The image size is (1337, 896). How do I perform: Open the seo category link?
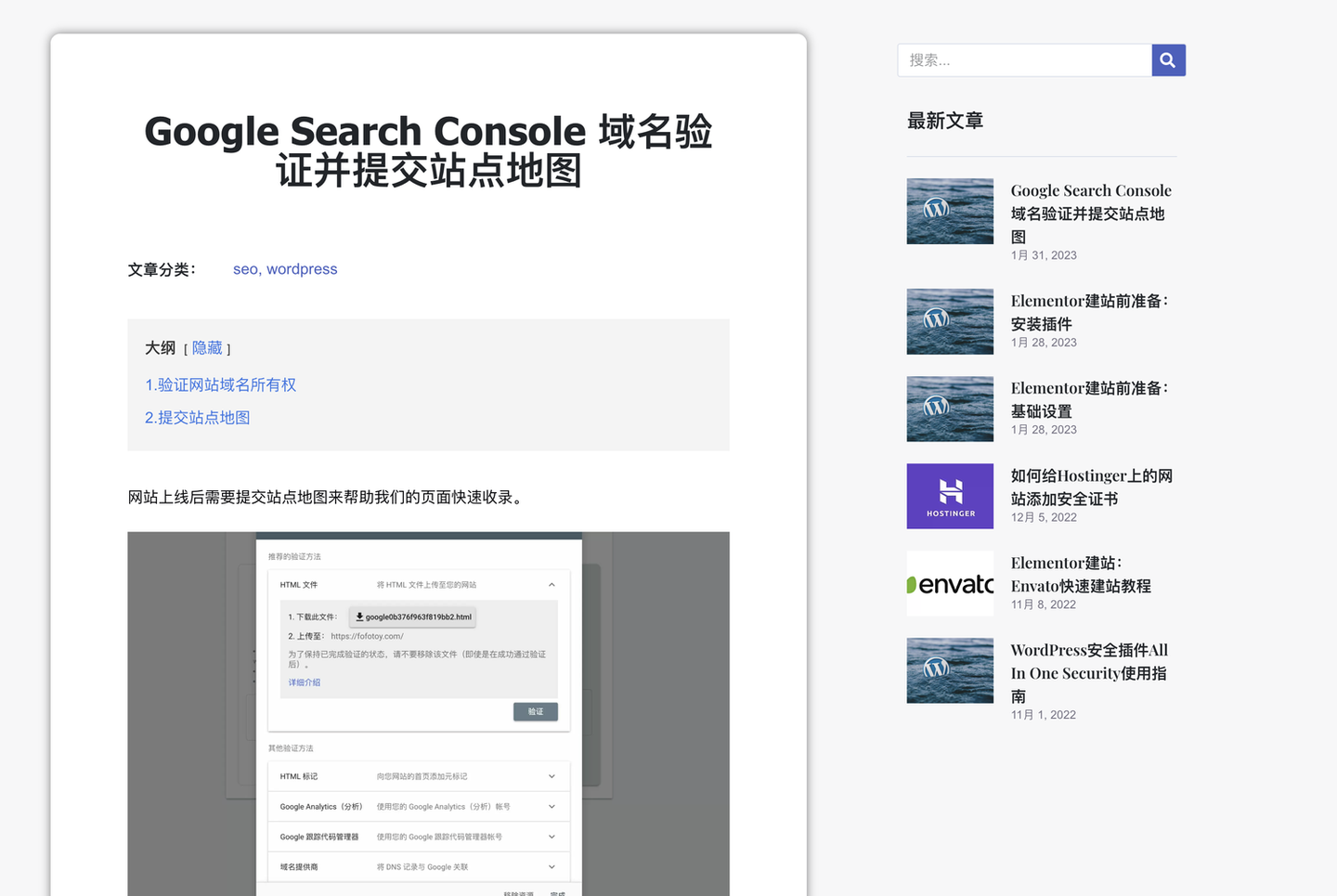(x=245, y=269)
